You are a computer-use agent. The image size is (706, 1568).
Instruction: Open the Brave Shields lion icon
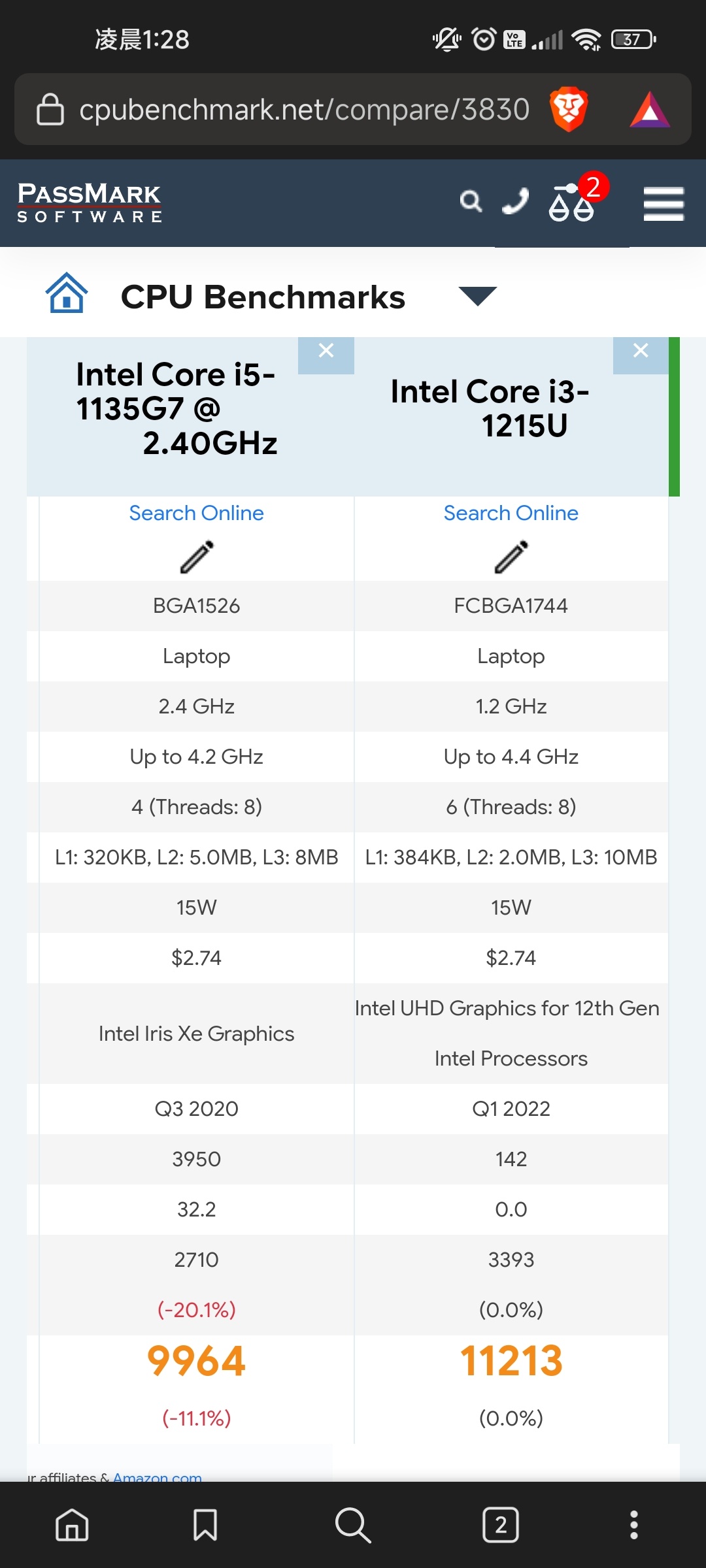pos(569,109)
